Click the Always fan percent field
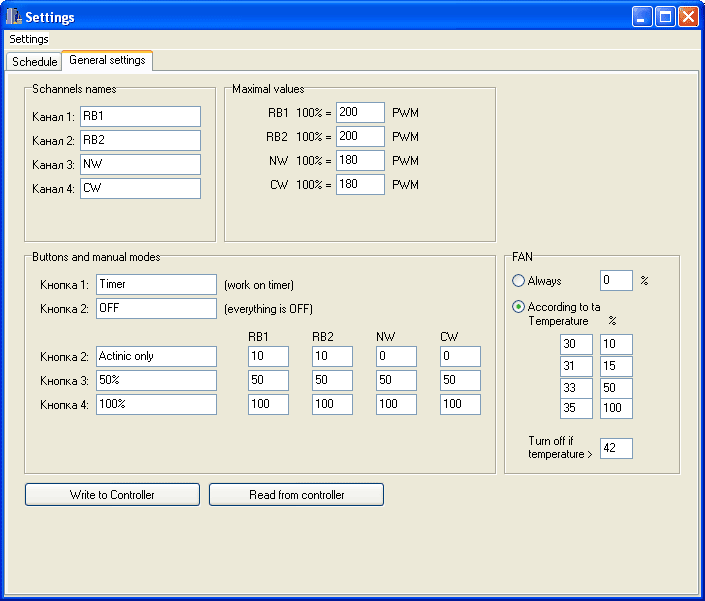This screenshot has height=601, width=705. tap(616, 281)
